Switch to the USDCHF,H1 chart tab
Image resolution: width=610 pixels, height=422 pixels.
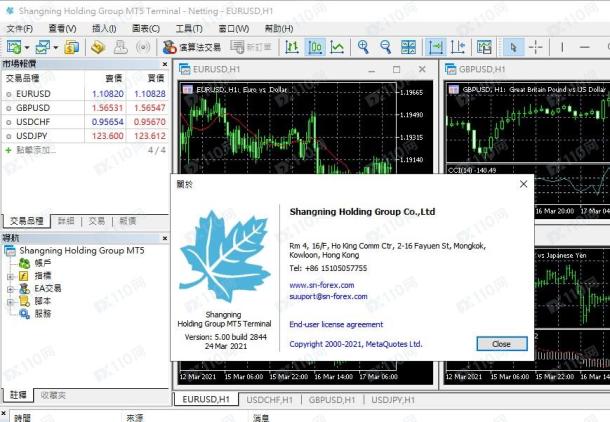pyautogui.click(x=269, y=400)
